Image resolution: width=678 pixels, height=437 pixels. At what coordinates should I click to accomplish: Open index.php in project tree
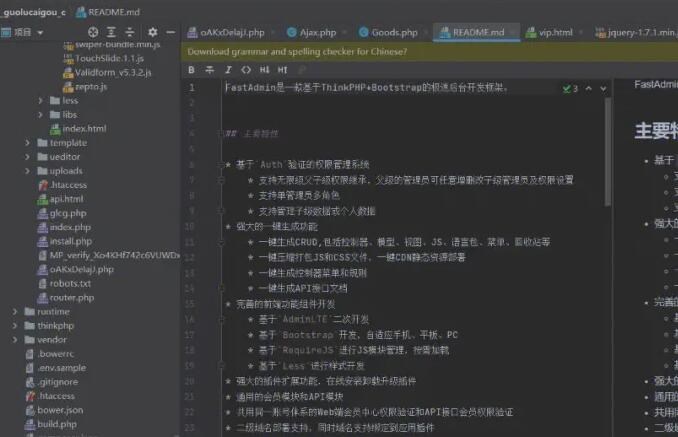pos(64,227)
